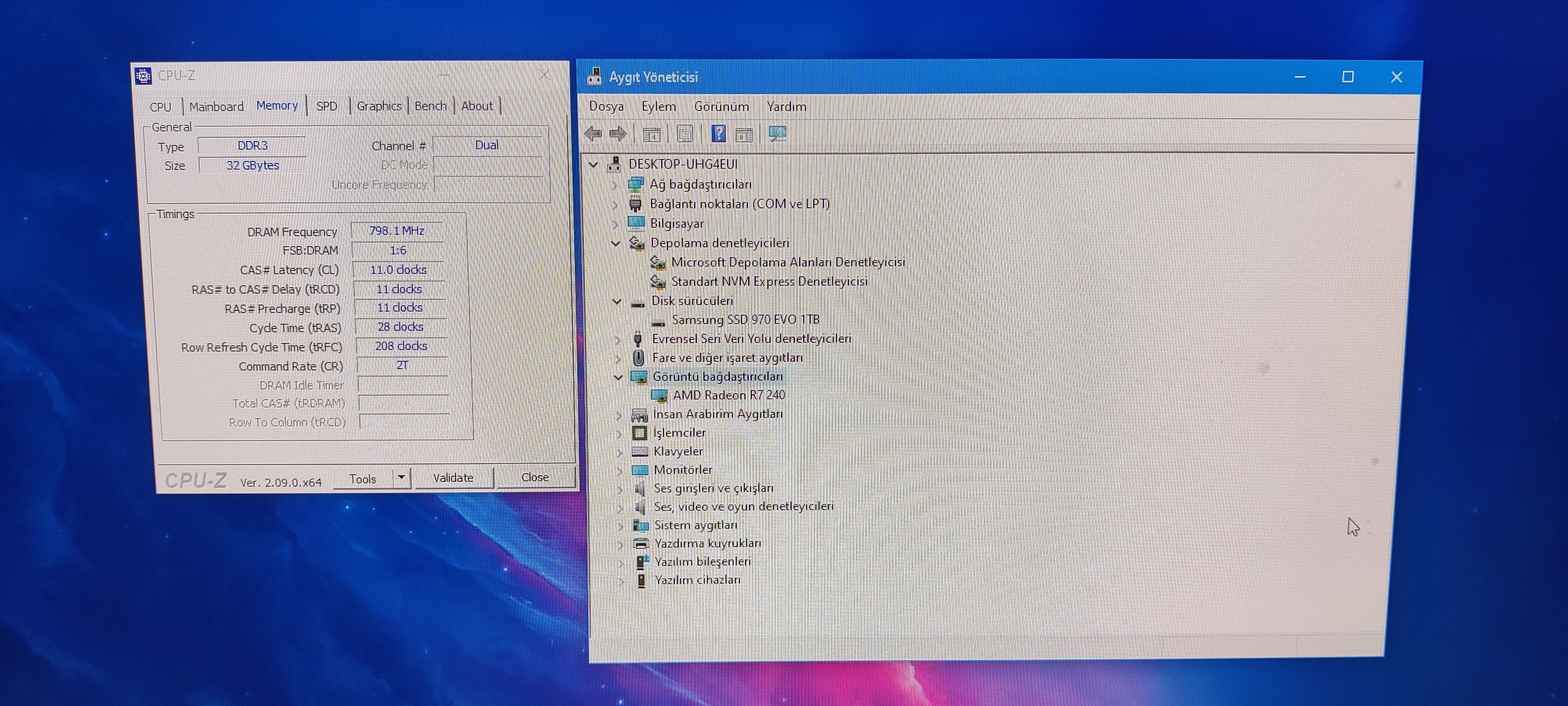Click the Klavyeler keyboard icon
The width and height of the screenshot is (1568, 706).
pos(640,451)
